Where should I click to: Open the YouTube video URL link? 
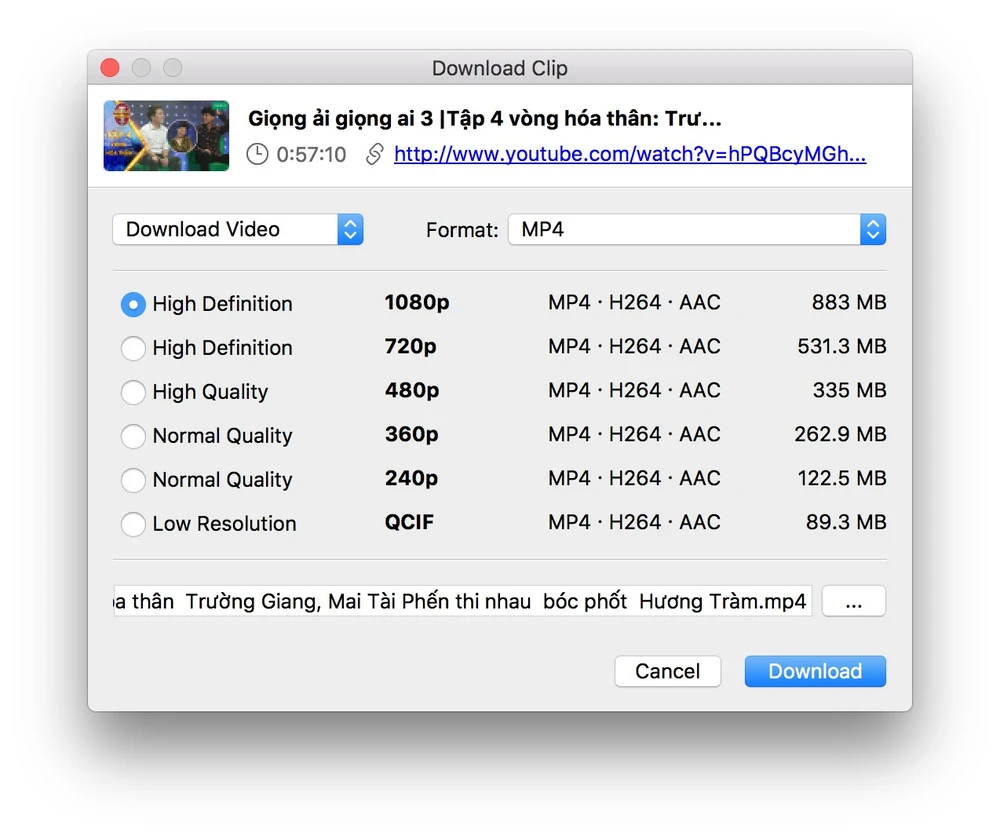click(x=629, y=154)
